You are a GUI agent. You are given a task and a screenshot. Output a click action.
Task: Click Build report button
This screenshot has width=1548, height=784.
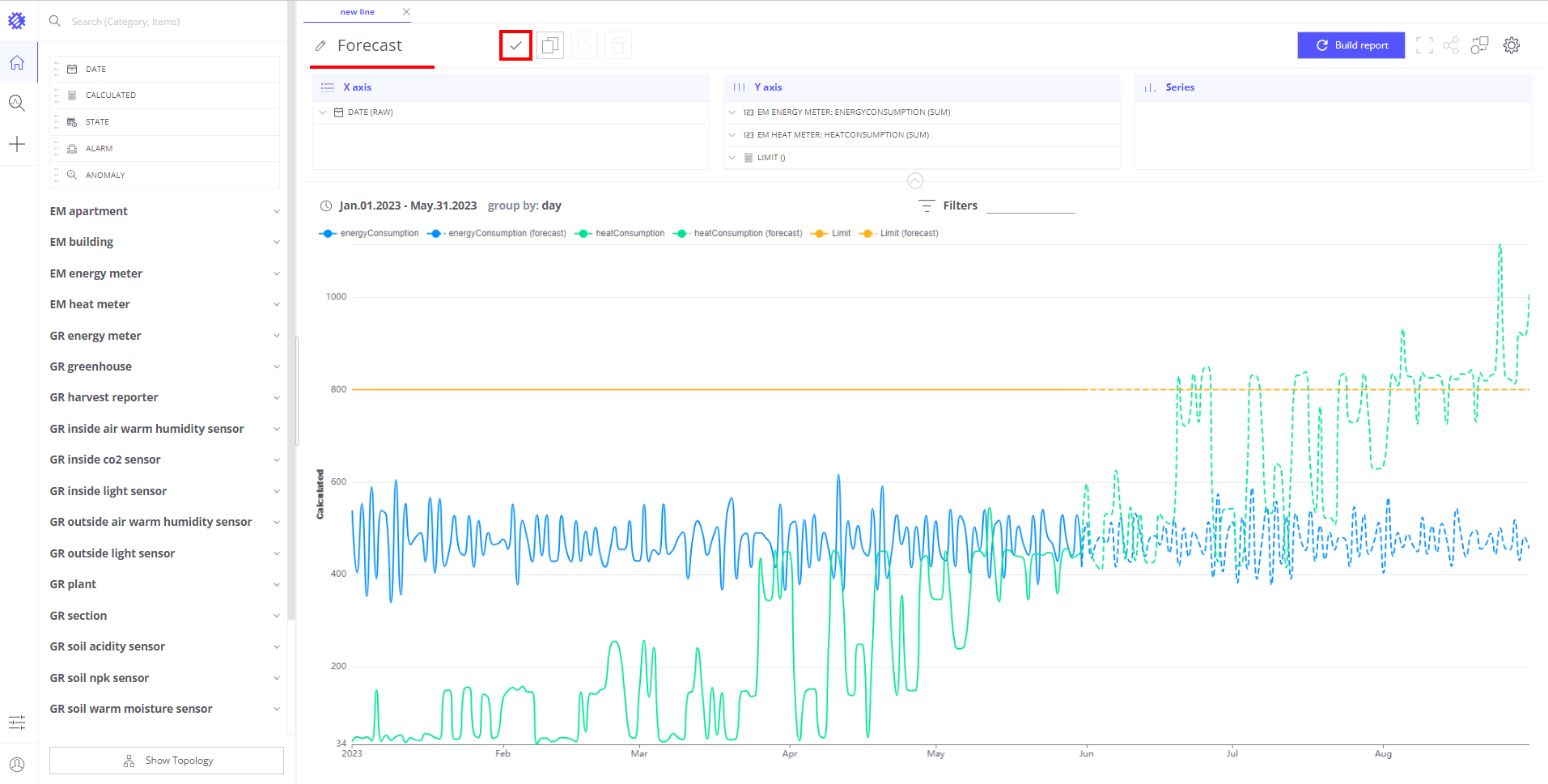click(1351, 45)
